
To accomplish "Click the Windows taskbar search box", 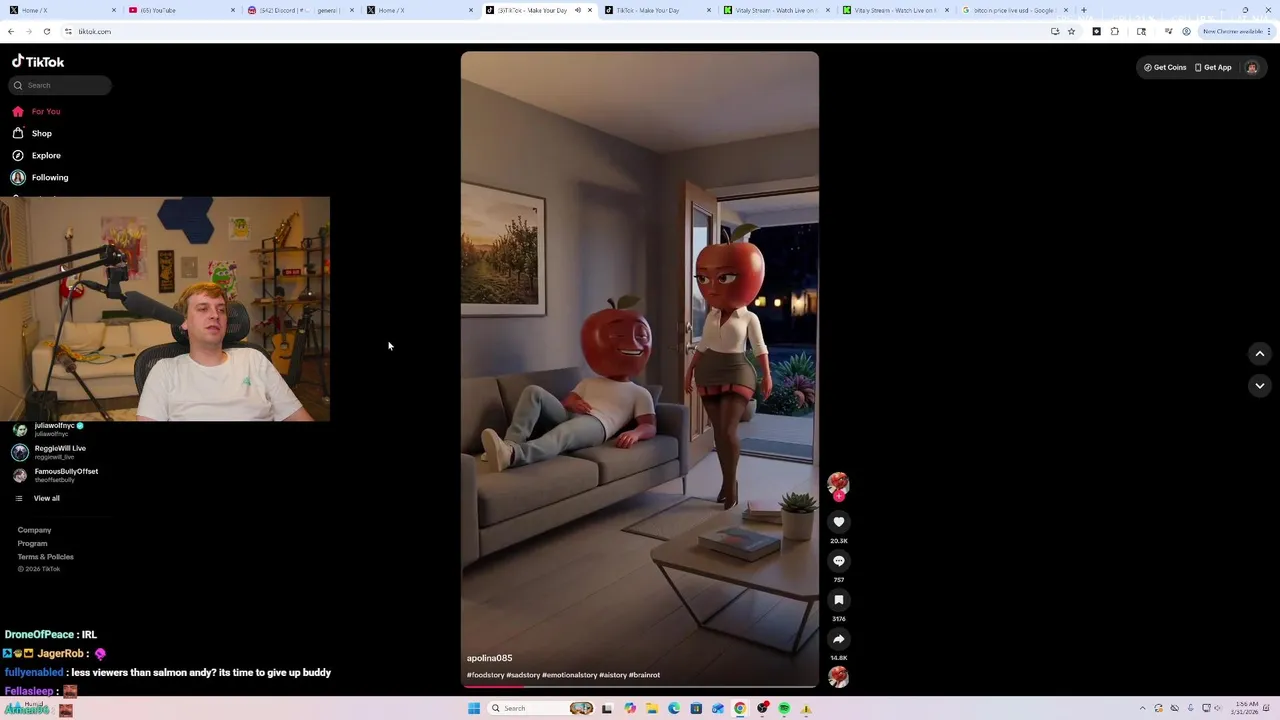I will click(x=541, y=708).
